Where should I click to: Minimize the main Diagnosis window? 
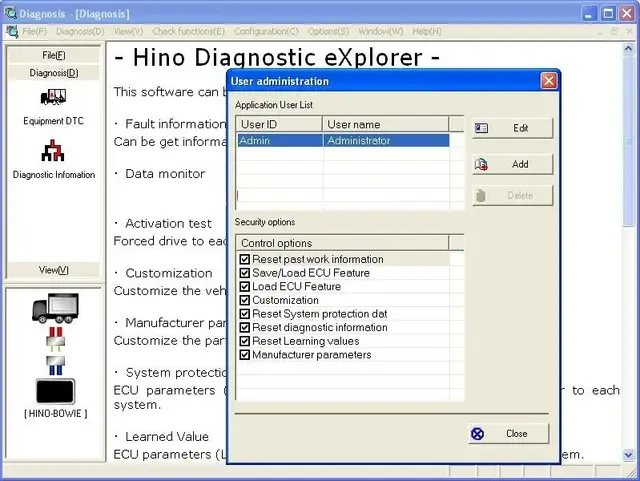click(x=589, y=13)
